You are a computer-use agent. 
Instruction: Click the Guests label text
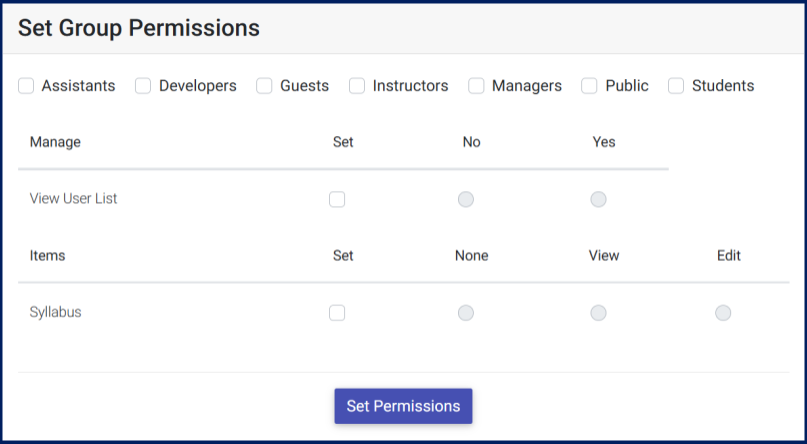(304, 86)
